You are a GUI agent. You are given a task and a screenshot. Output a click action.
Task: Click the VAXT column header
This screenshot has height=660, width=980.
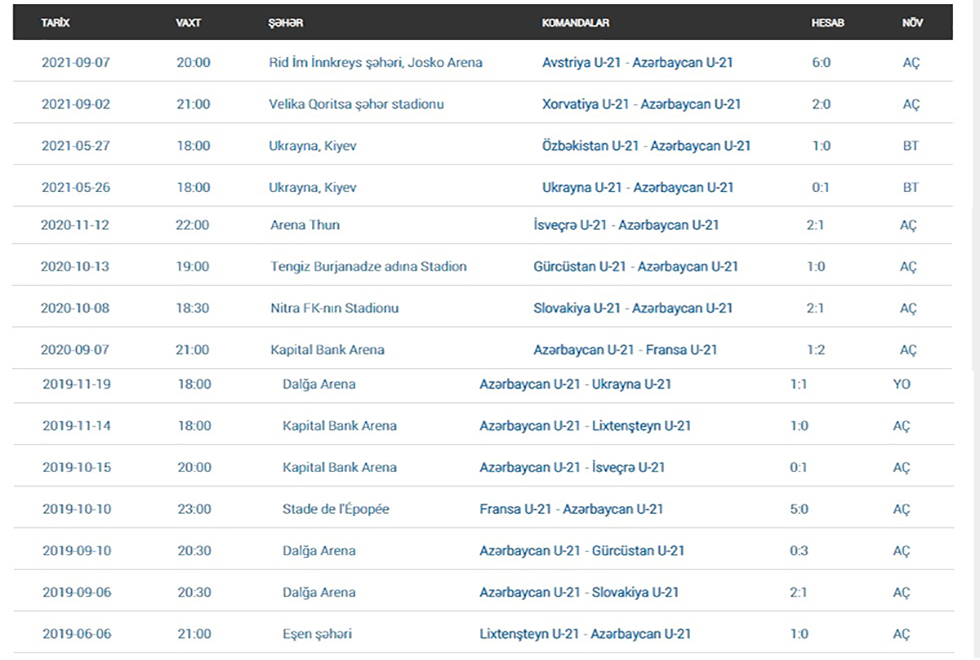click(188, 22)
